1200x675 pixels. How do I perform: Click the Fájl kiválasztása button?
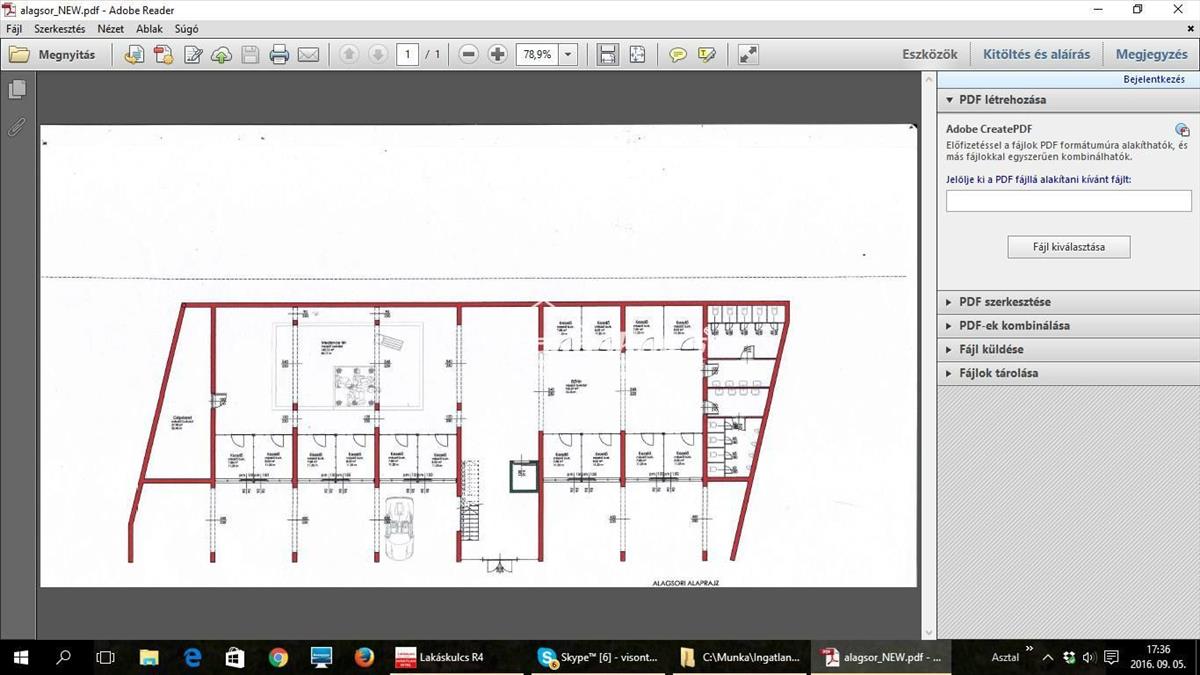point(1068,247)
